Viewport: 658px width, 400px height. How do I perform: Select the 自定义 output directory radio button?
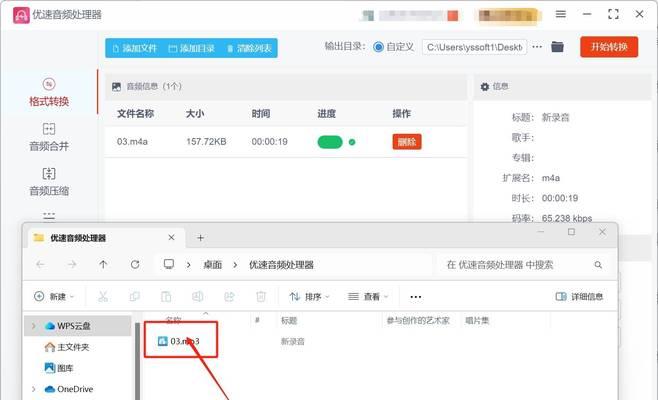pyautogui.click(x=378, y=47)
